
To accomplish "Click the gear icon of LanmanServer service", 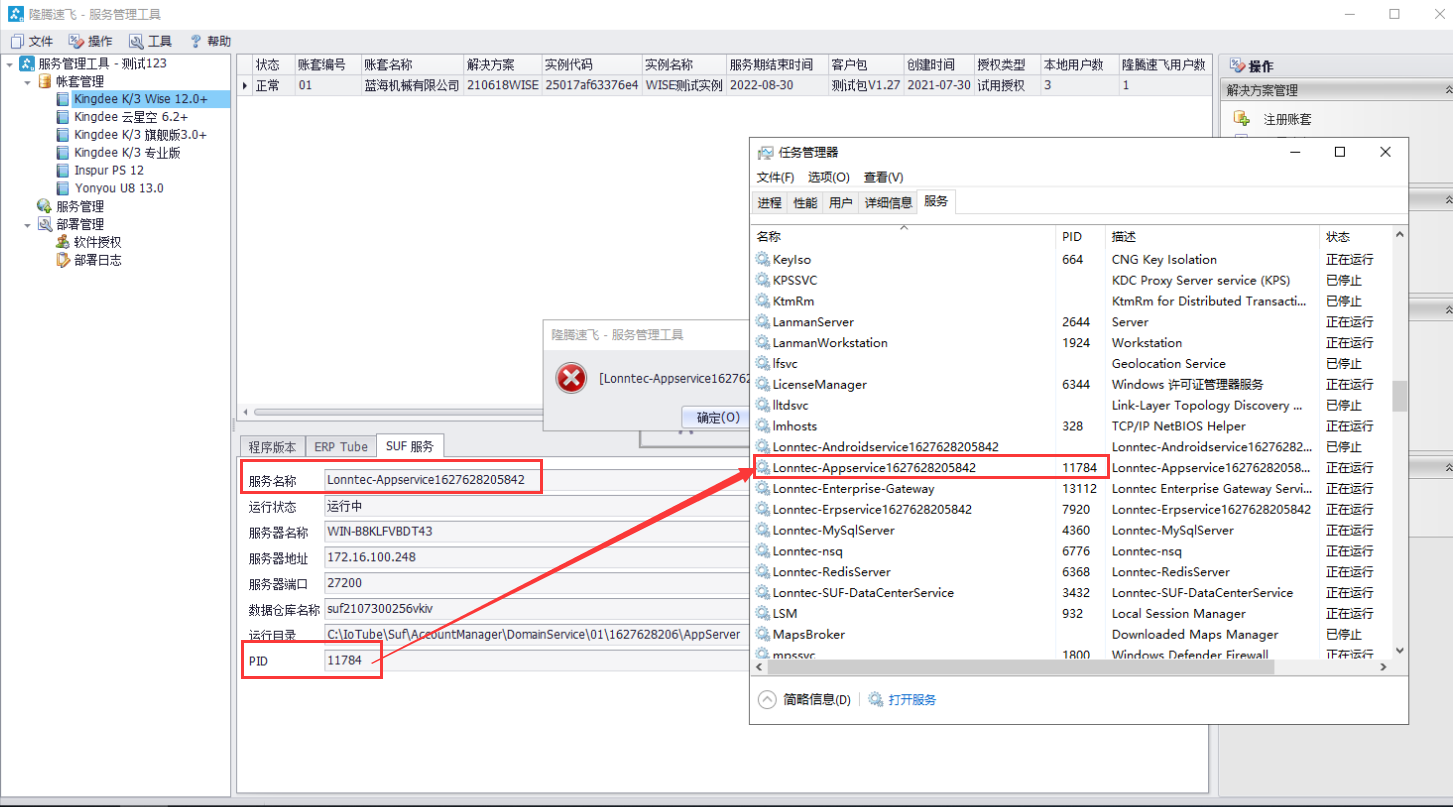I will pos(763,322).
